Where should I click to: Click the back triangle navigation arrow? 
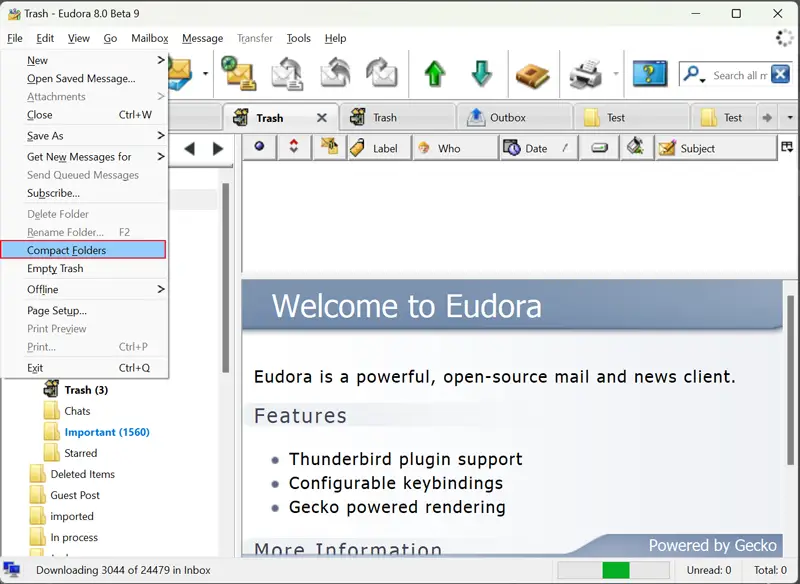point(190,148)
